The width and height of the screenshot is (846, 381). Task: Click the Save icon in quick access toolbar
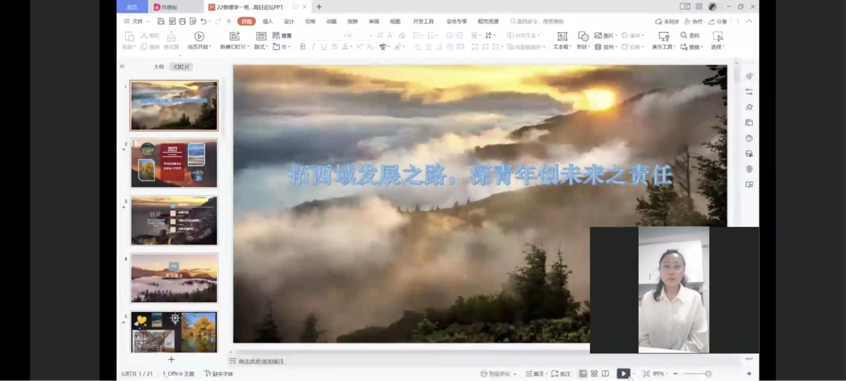(161, 22)
